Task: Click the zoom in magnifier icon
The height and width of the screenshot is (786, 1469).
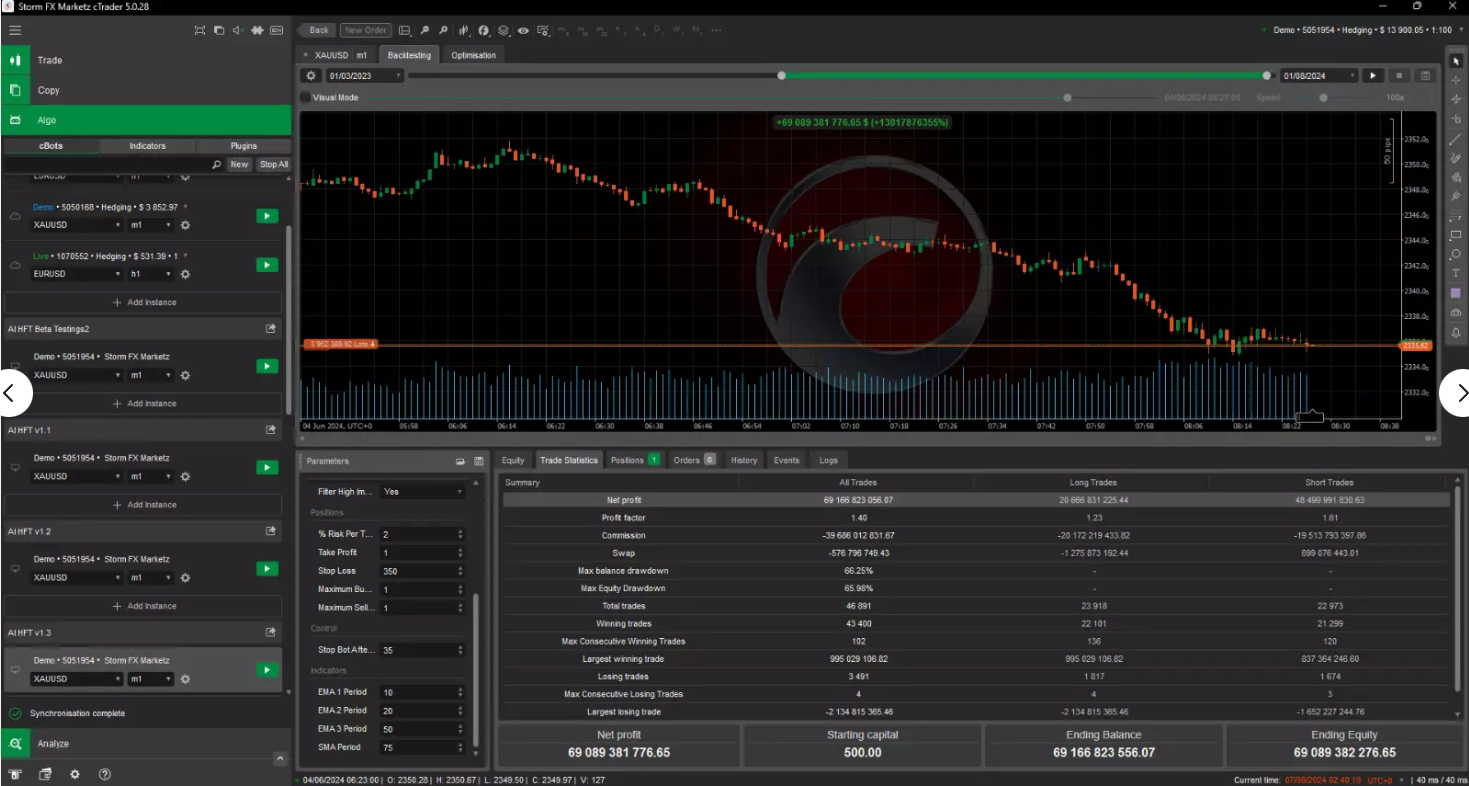Action: point(425,30)
